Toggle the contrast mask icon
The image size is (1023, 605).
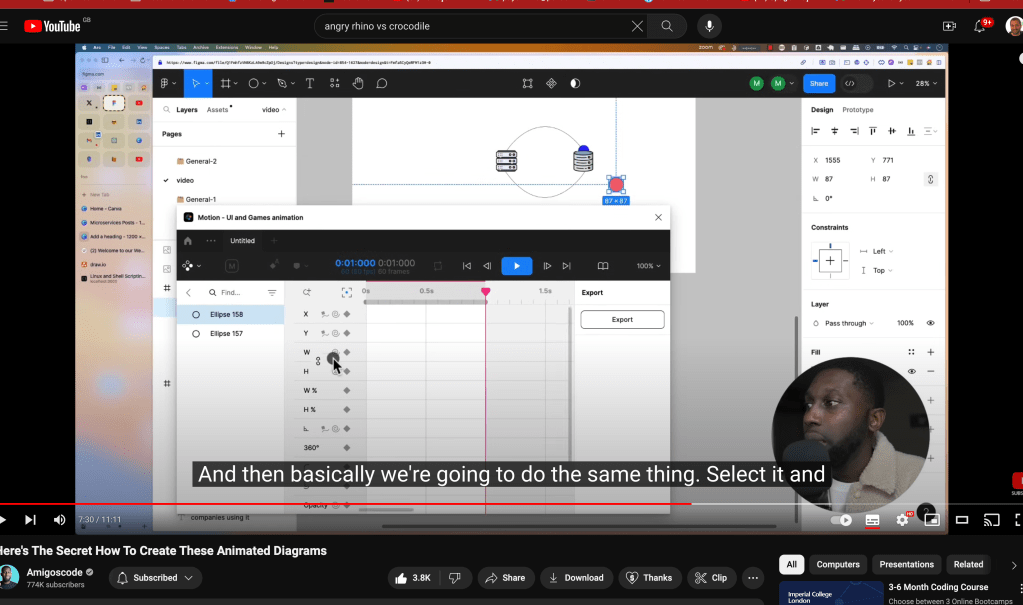point(575,84)
